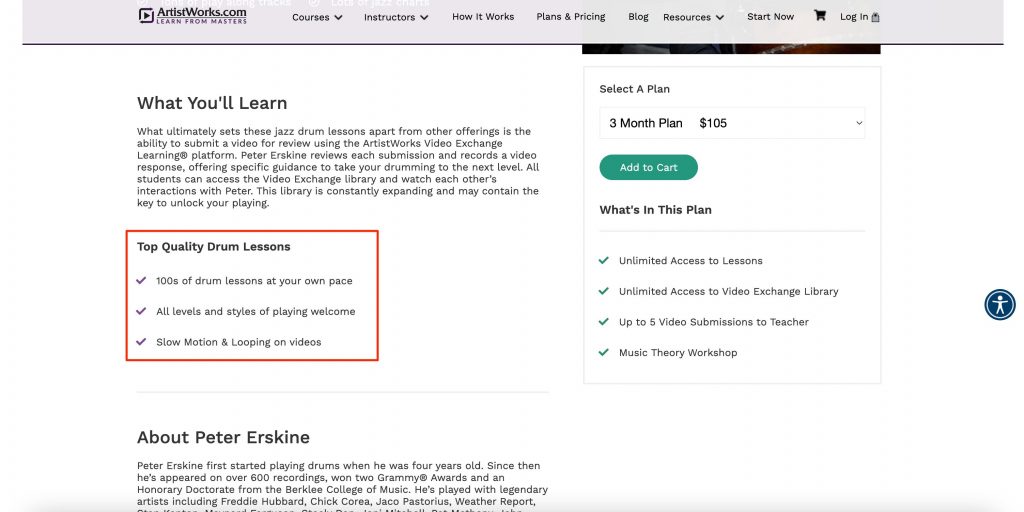Viewport: 1024px width, 512px height.
Task: Click the Top Quality Drum Lessons heading
Action: click(214, 247)
